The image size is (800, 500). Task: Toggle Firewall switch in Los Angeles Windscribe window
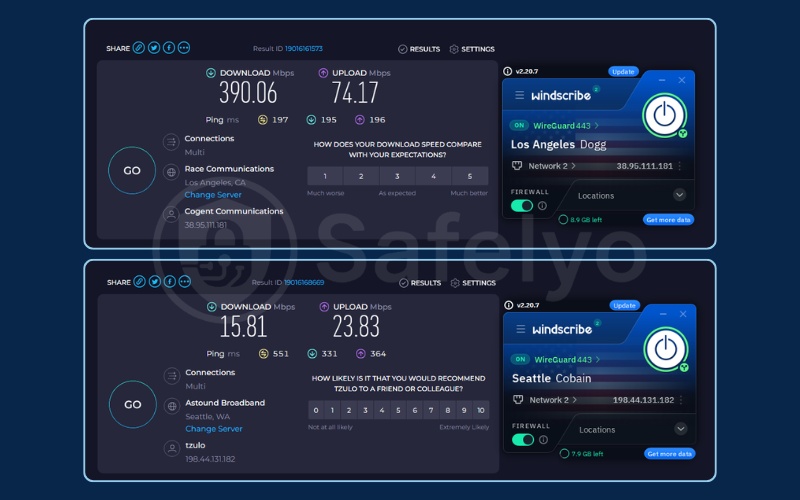521,206
